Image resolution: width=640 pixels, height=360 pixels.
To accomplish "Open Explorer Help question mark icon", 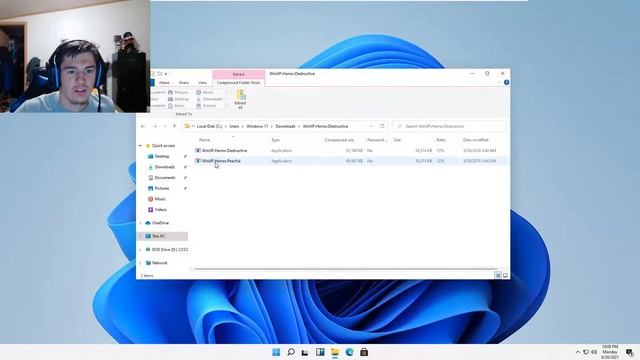I will pyautogui.click(x=507, y=82).
